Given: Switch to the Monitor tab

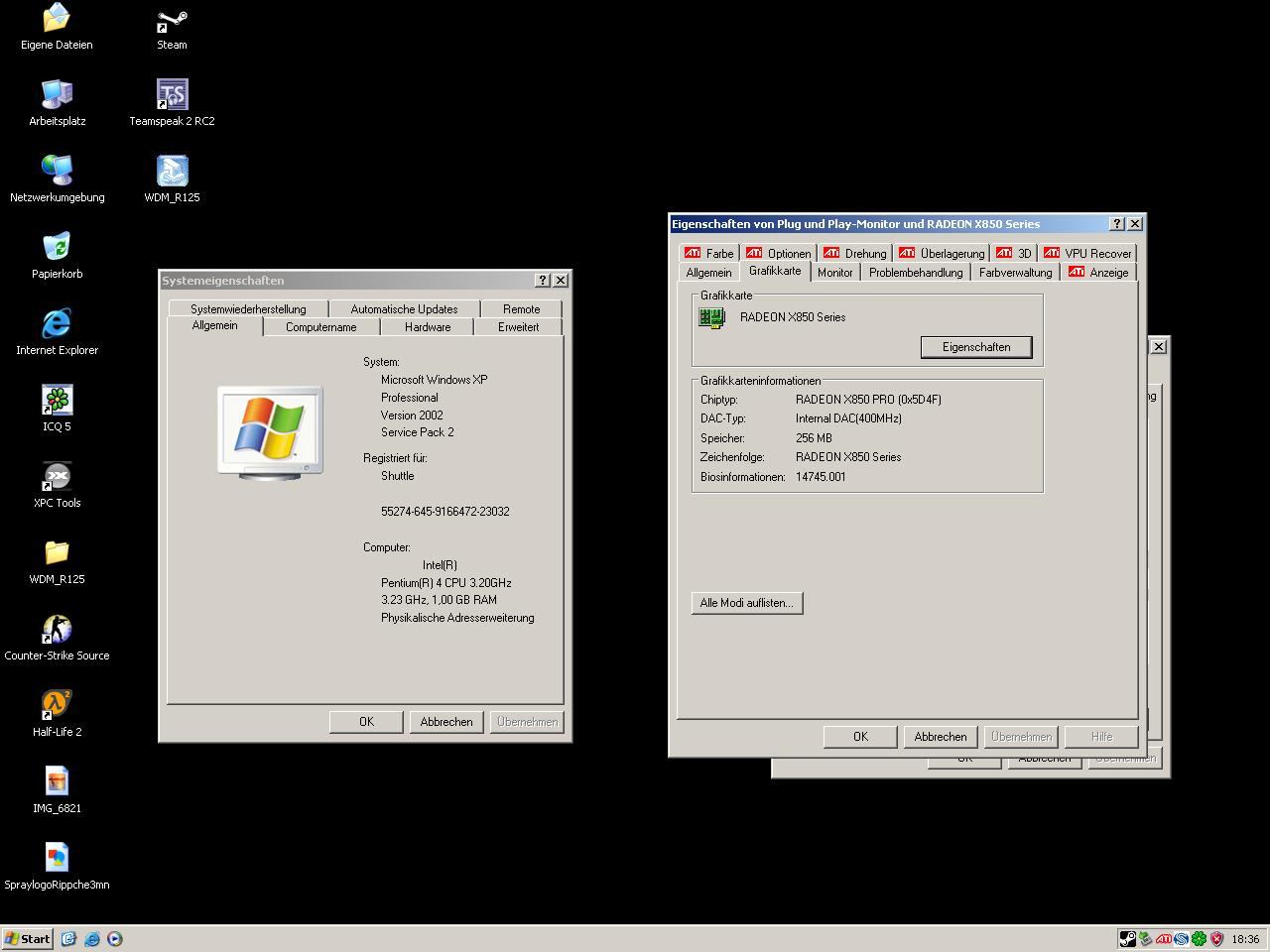Looking at the screenshot, I should click(834, 273).
